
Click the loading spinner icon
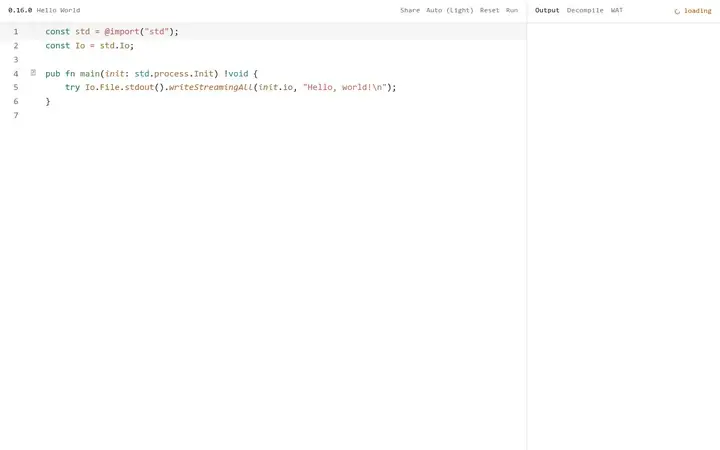click(677, 11)
